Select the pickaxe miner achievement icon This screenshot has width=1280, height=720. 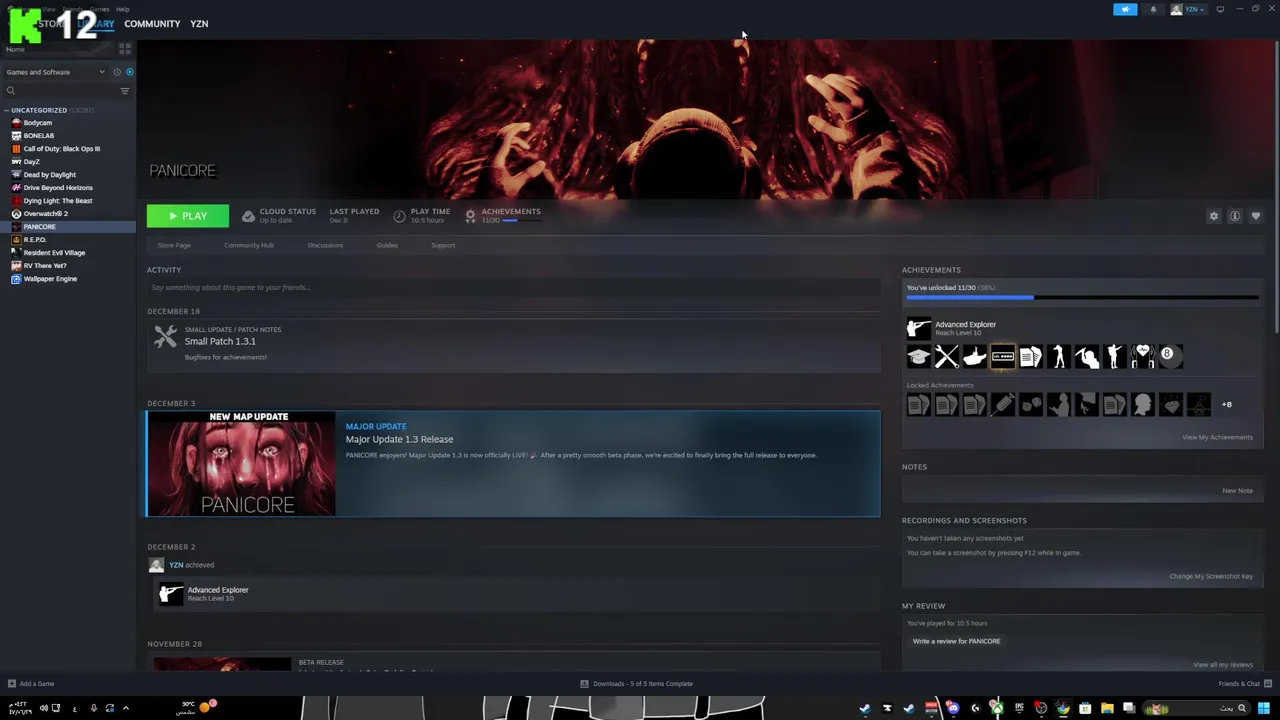(x=1086, y=356)
